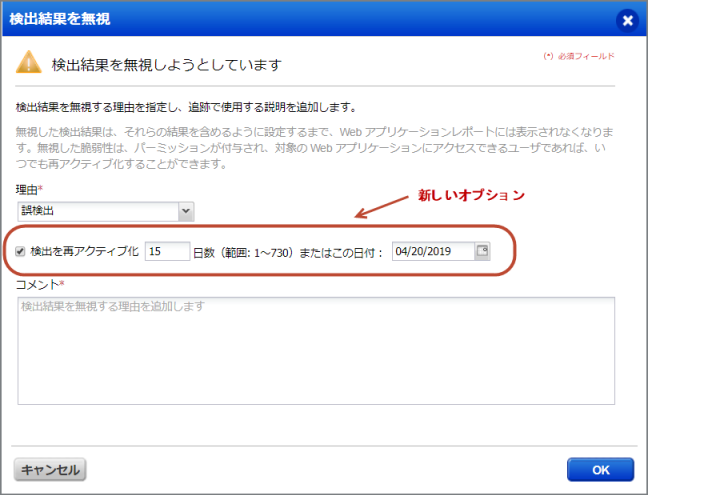Click the 新しいオプション red annotation text

[471, 194]
